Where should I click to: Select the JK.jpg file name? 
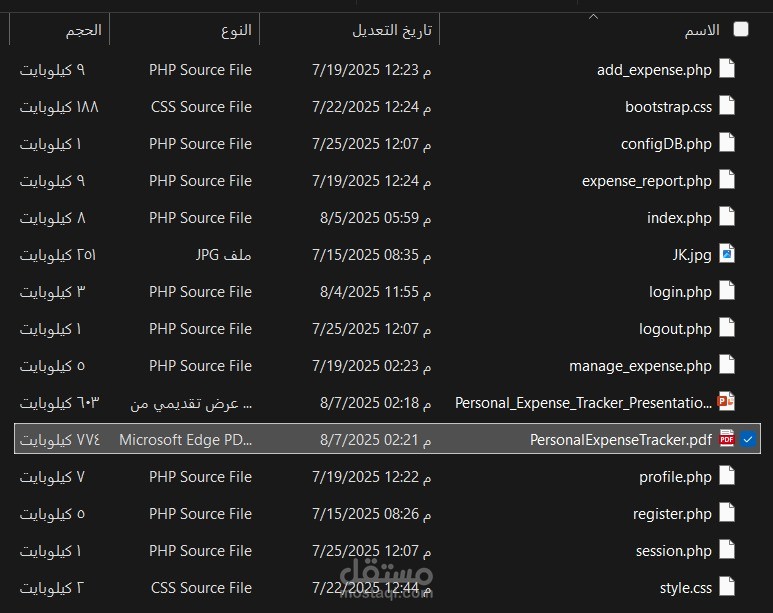point(692,255)
